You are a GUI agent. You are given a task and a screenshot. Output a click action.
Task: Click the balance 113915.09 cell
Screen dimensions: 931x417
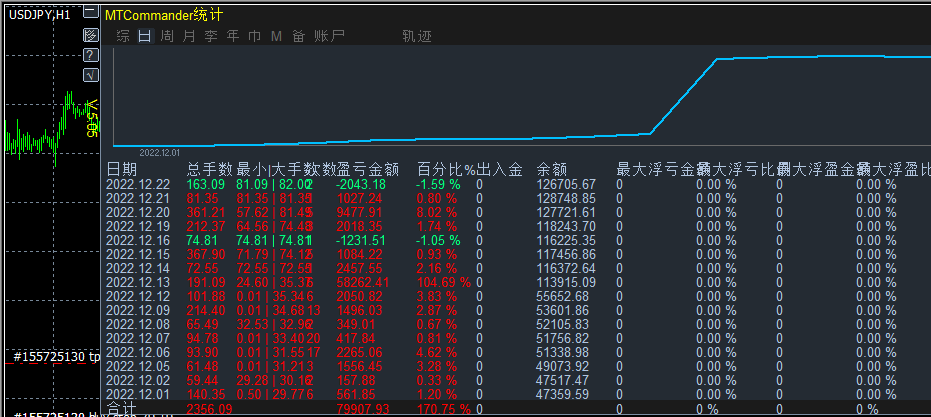tap(566, 282)
